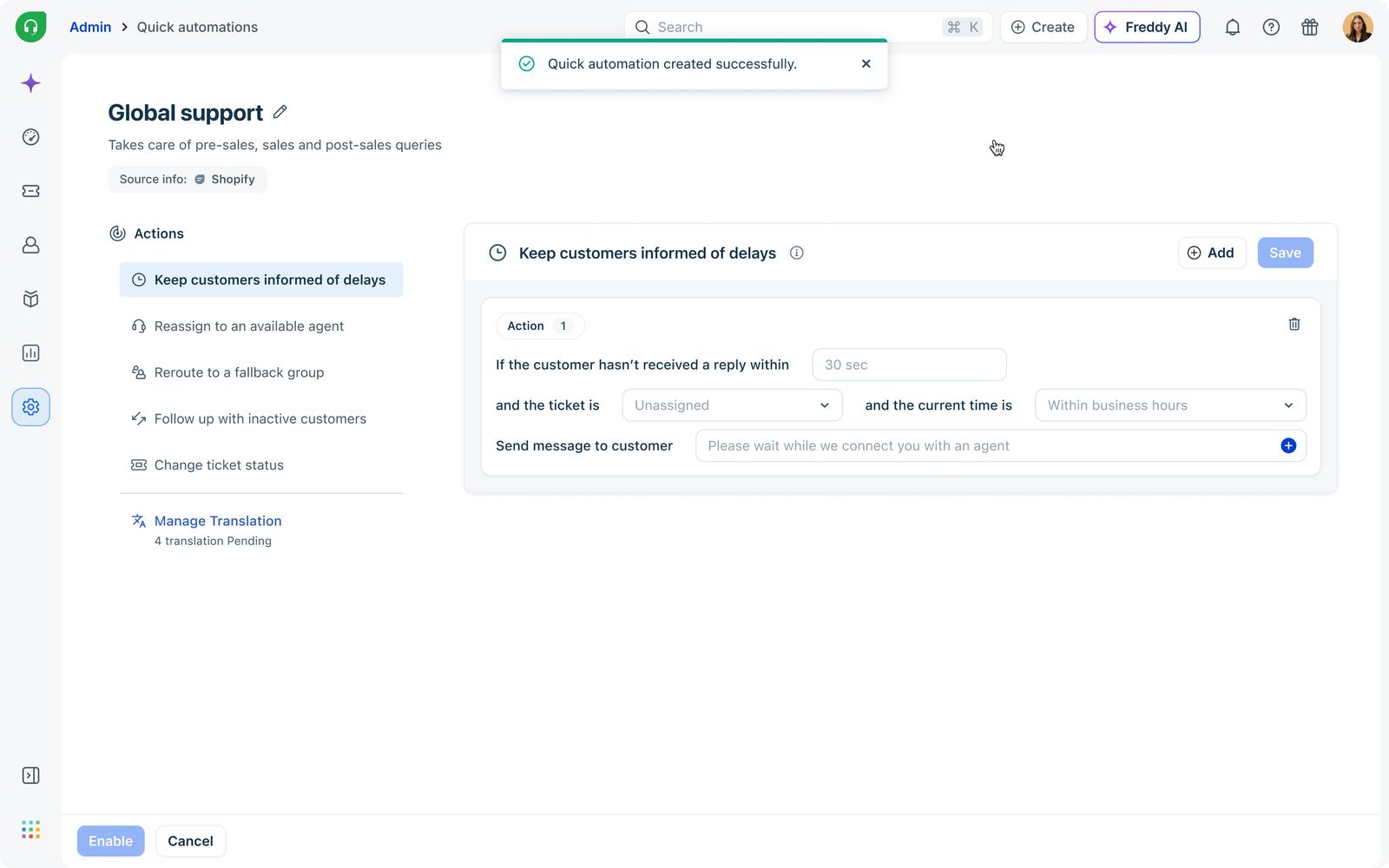
Task: Click the Create button in header
Action: [x=1043, y=27]
